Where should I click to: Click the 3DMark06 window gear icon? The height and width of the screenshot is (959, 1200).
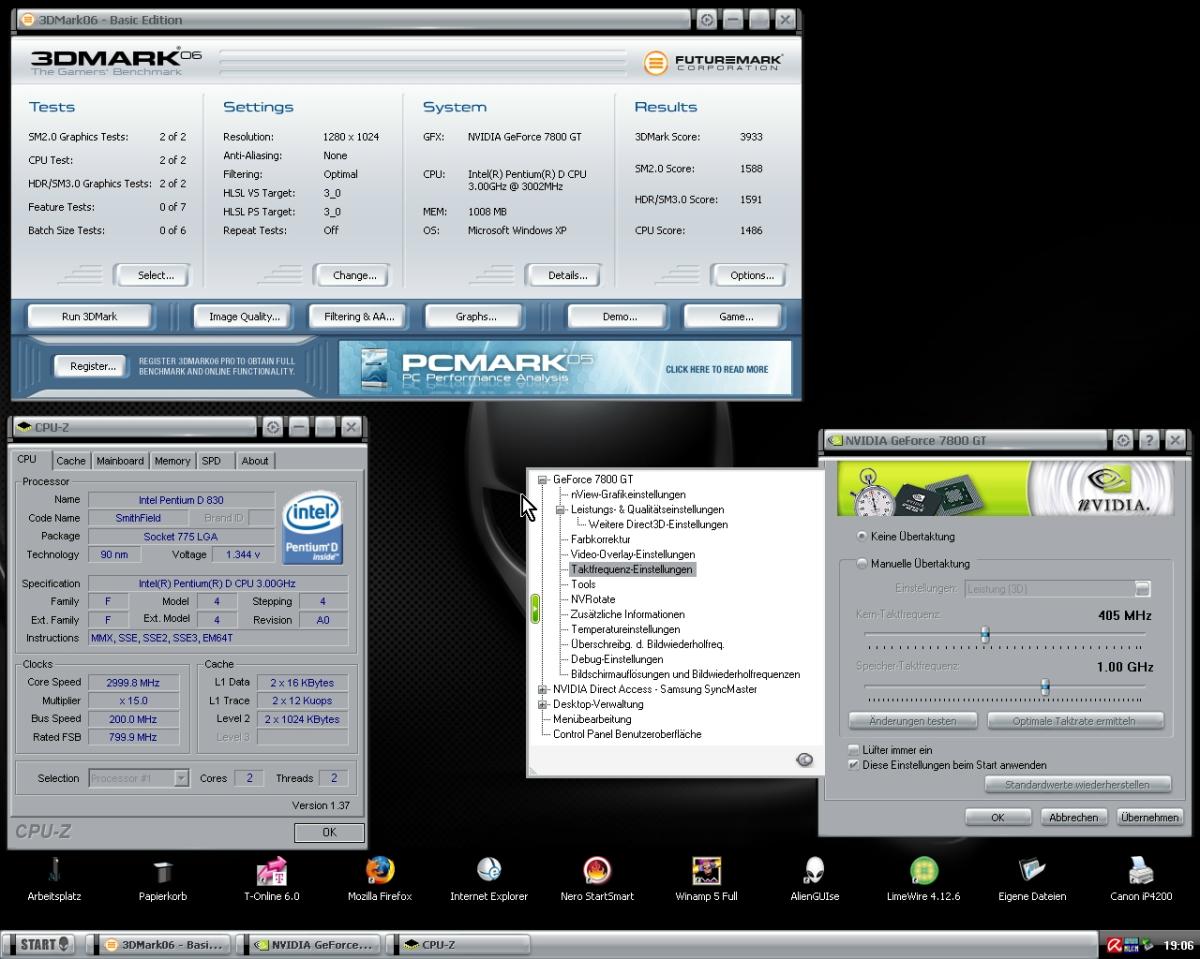pyautogui.click(x=707, y=19)
